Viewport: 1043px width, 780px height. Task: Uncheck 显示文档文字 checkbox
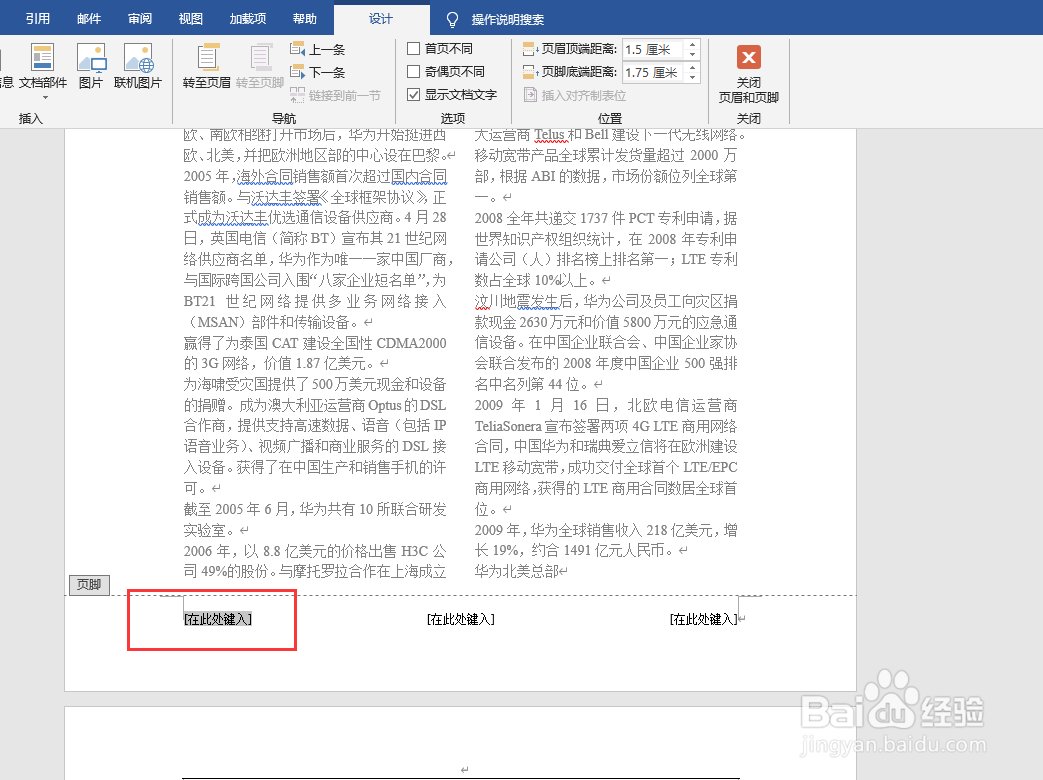click(413, 94)
